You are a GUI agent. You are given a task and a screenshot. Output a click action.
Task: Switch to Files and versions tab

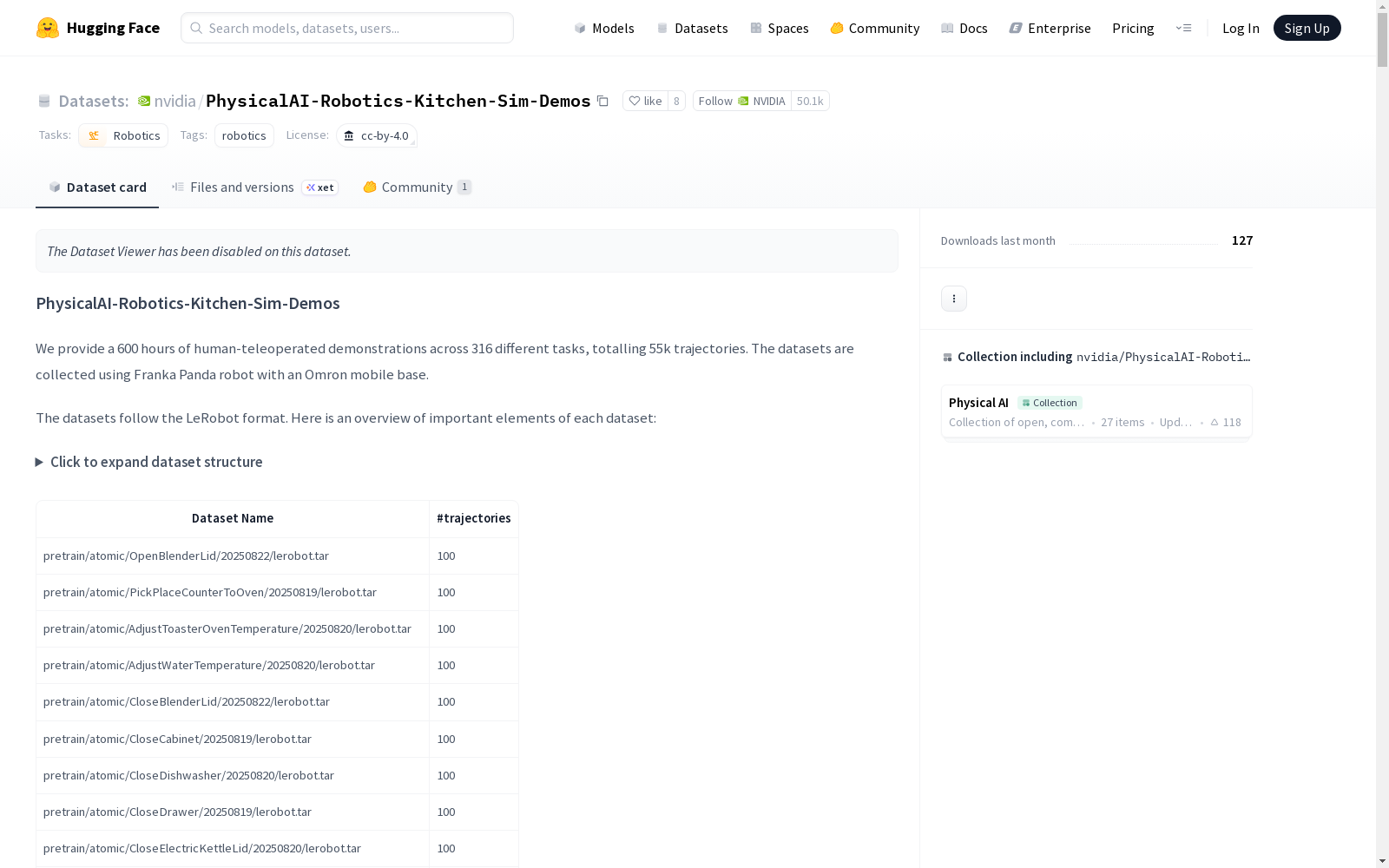(x=254, y=187)
